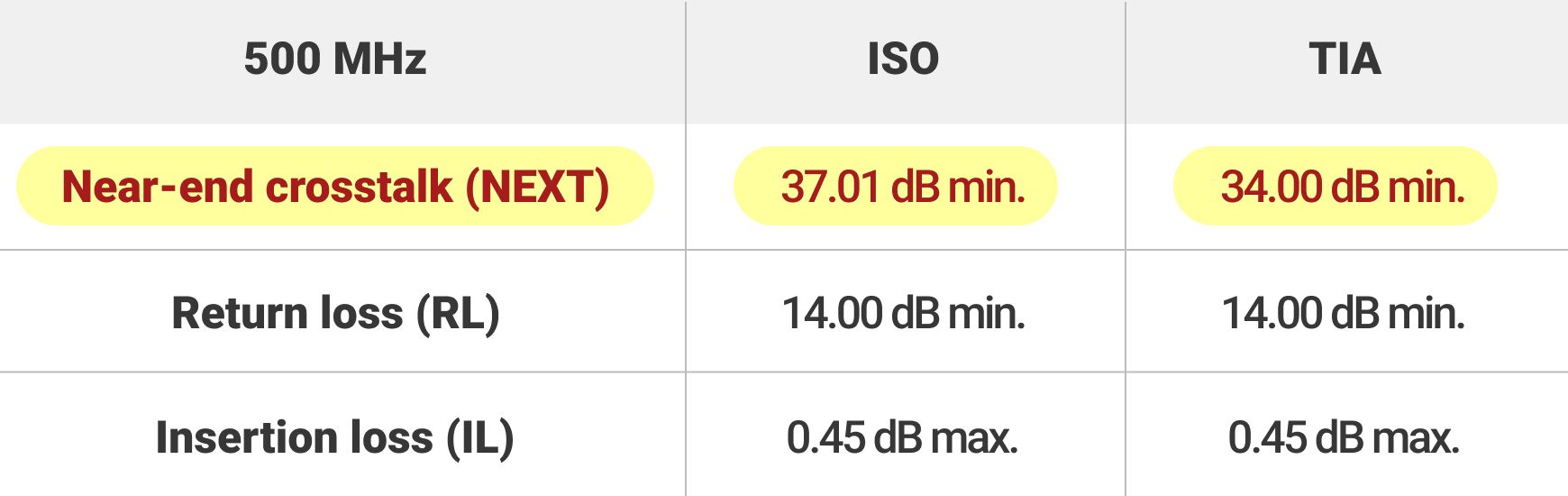
Task: Click the words 'Insertion loss'
Action: click(x=294, y=437)
